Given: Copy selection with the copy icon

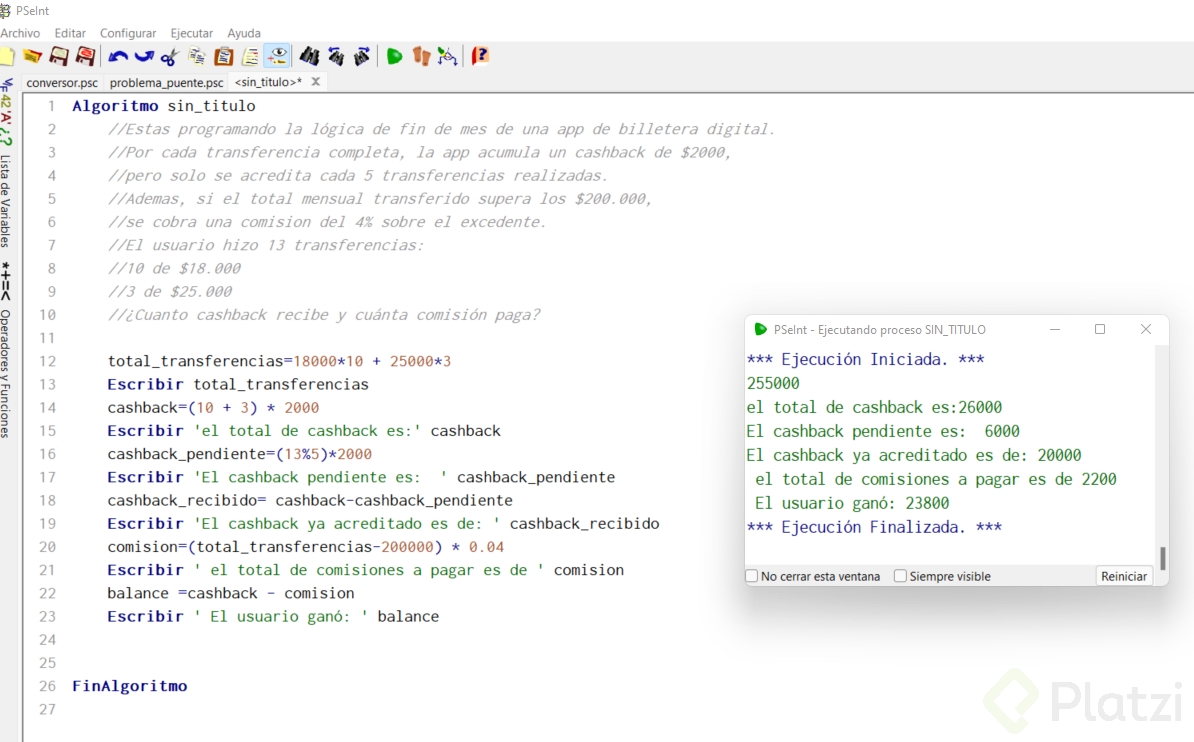Looking at the screenshot, I should click(197, 56).
